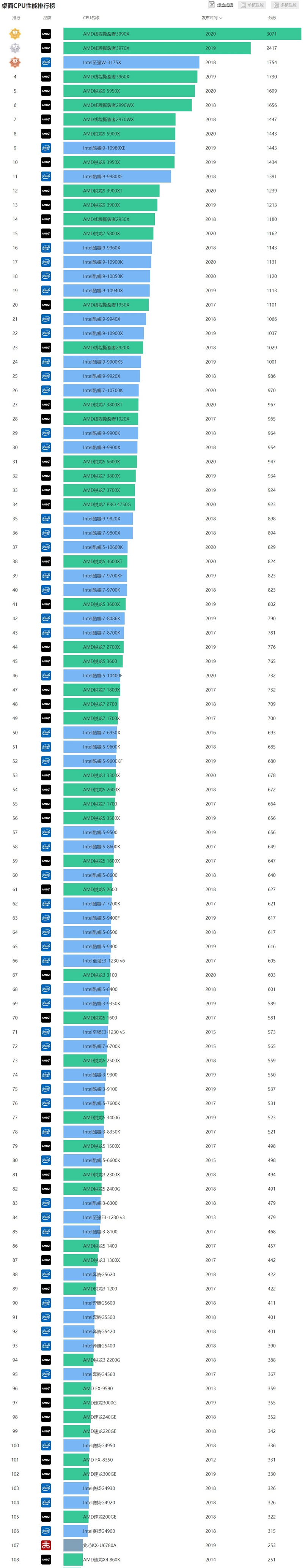Open the AMD线程撕裂者3970X entry
Image resolution: width=305 pixels, height=1568 pixels.
[x=106, y=48]
